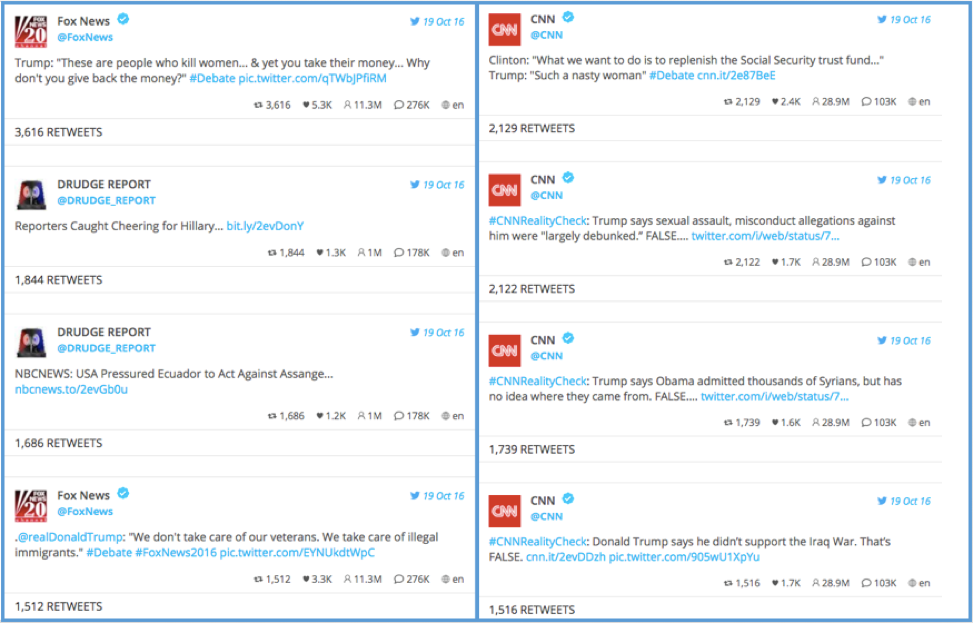Click Fox News name on the veterans tweet
The height and width of the screenshot is (623, 973).
[x=83, y=495]
